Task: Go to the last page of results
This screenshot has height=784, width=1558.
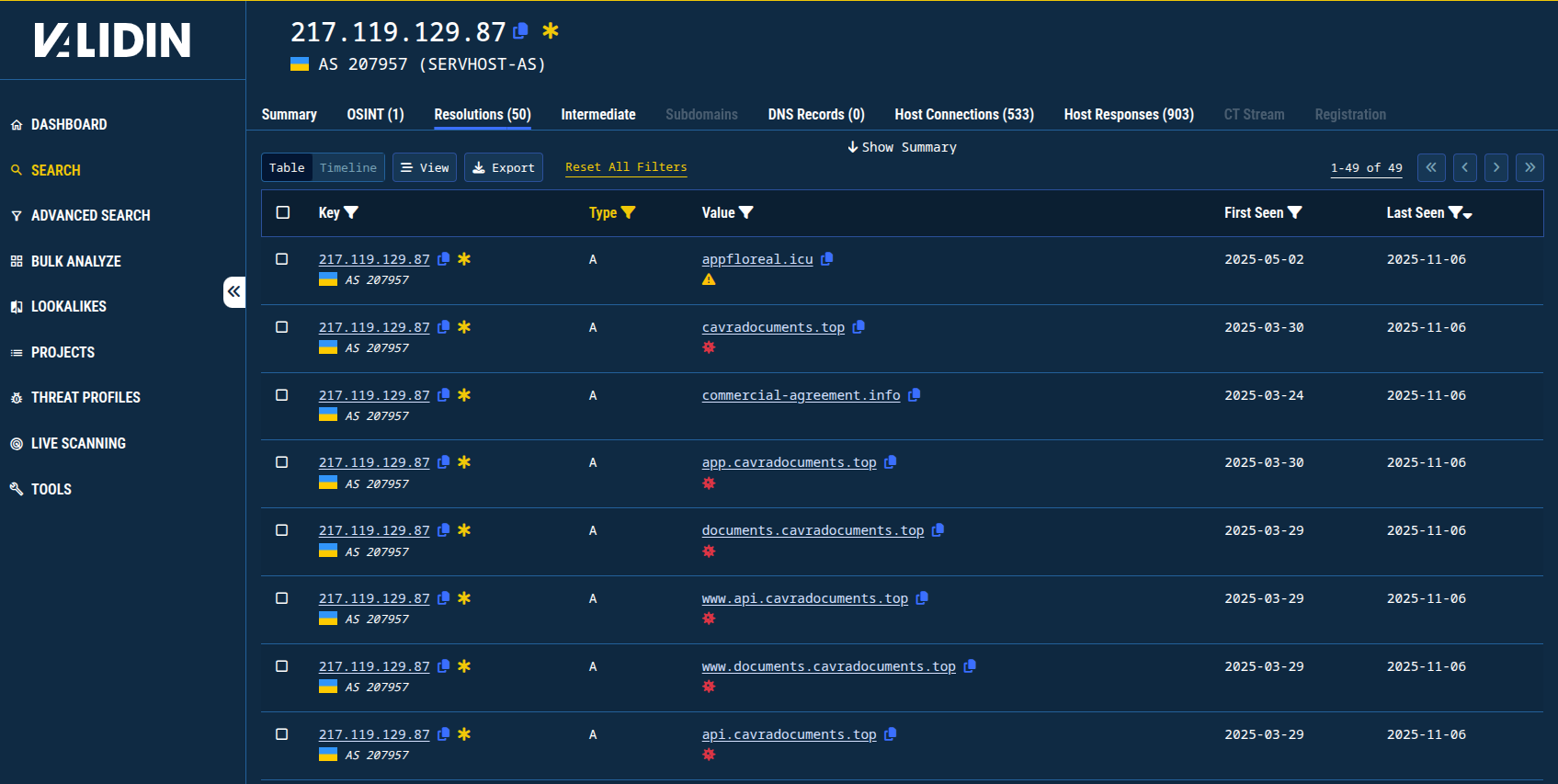Action: coord(1530,167)
